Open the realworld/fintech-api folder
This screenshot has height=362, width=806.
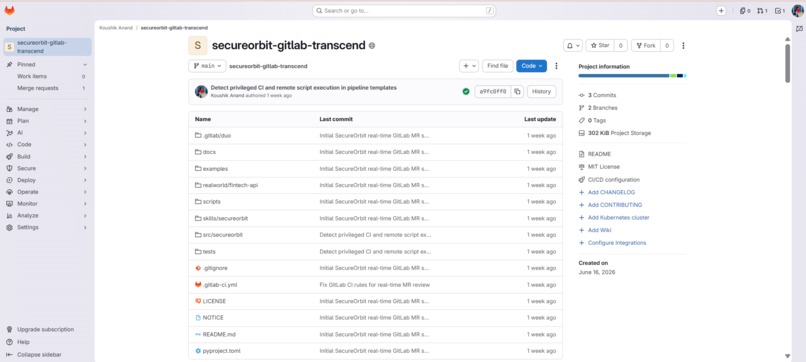coord(230,185)
